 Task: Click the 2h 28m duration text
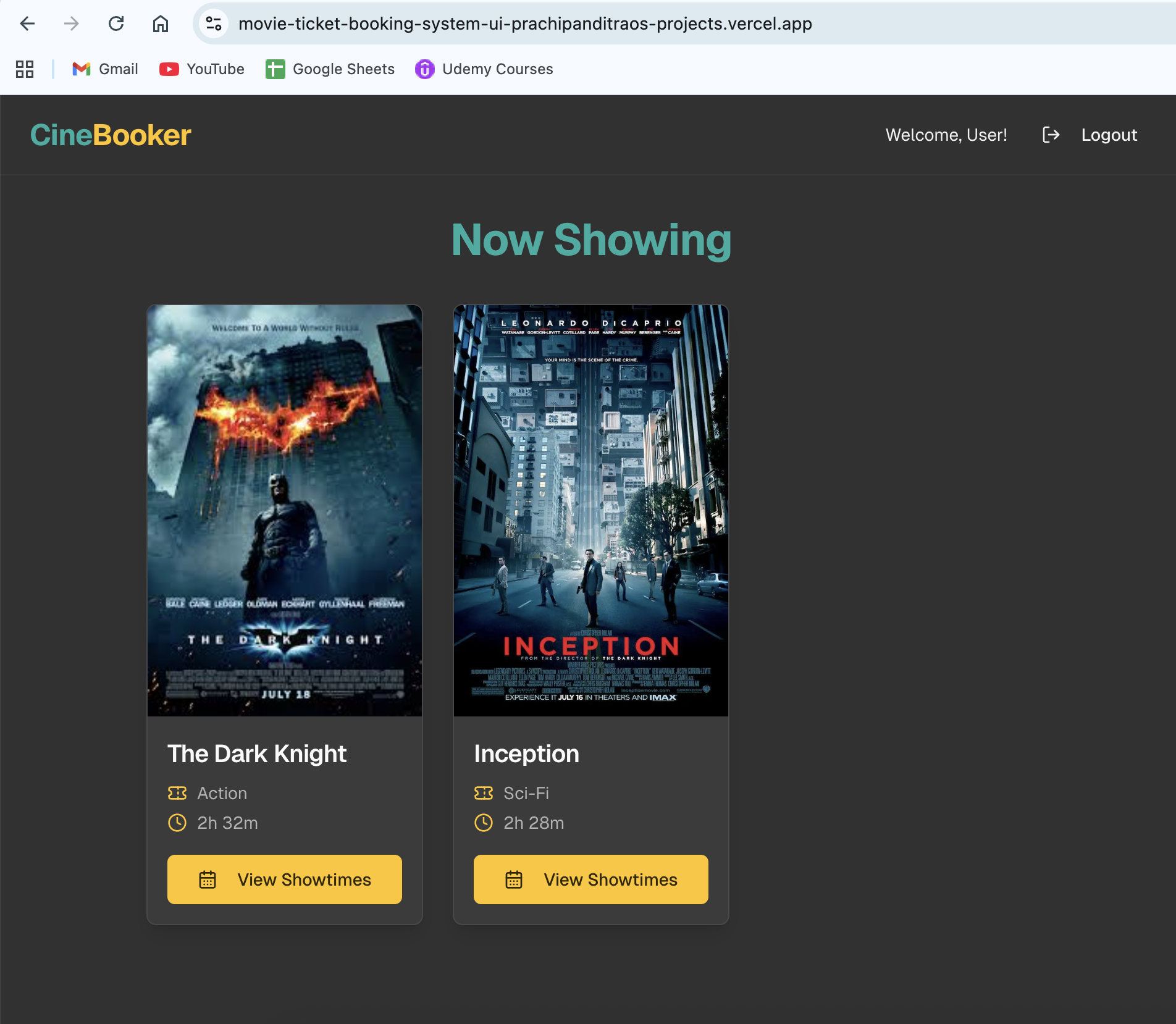click(534, 823)
